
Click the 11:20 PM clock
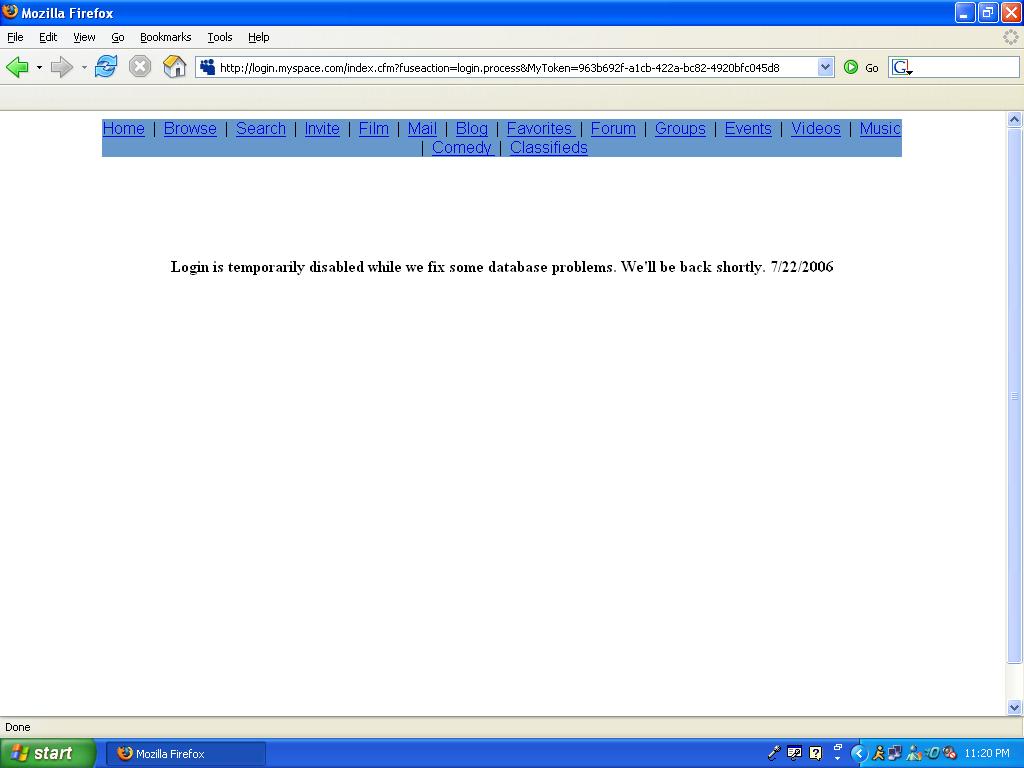click(x=987, y=753)
